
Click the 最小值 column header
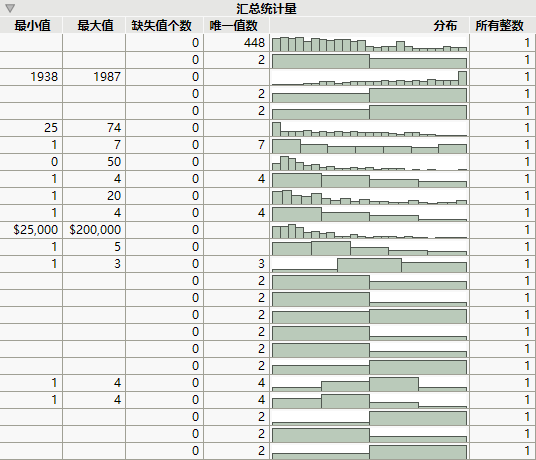click(32, 25)
